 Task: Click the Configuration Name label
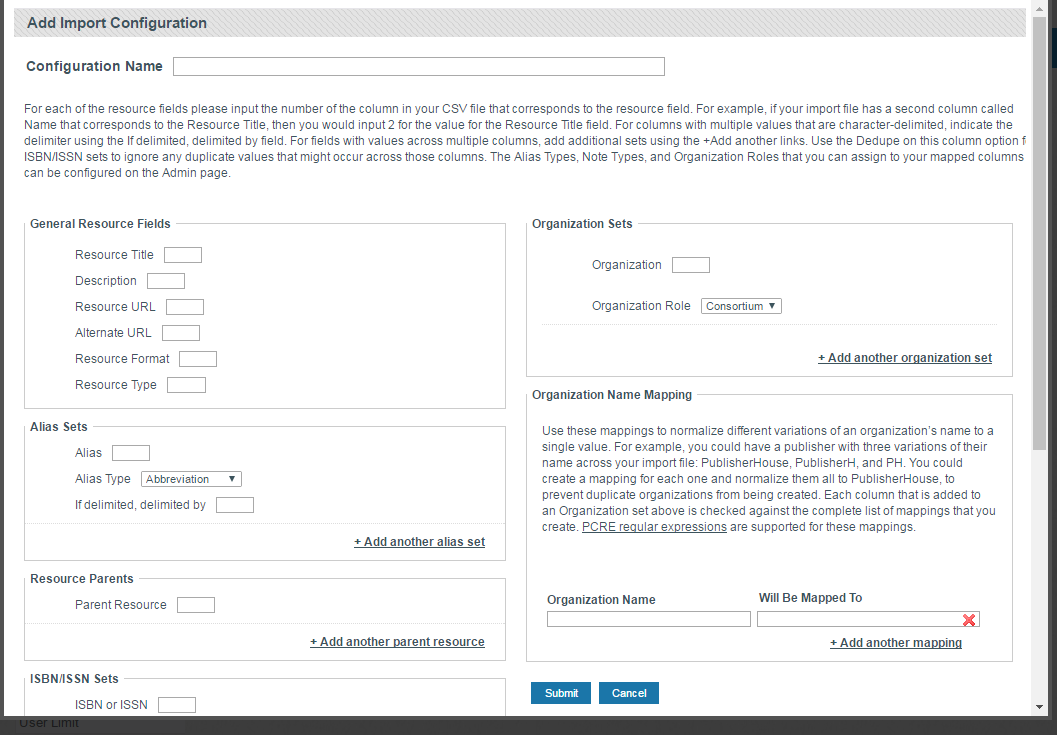pyautogui.click(x=94, y=67)
